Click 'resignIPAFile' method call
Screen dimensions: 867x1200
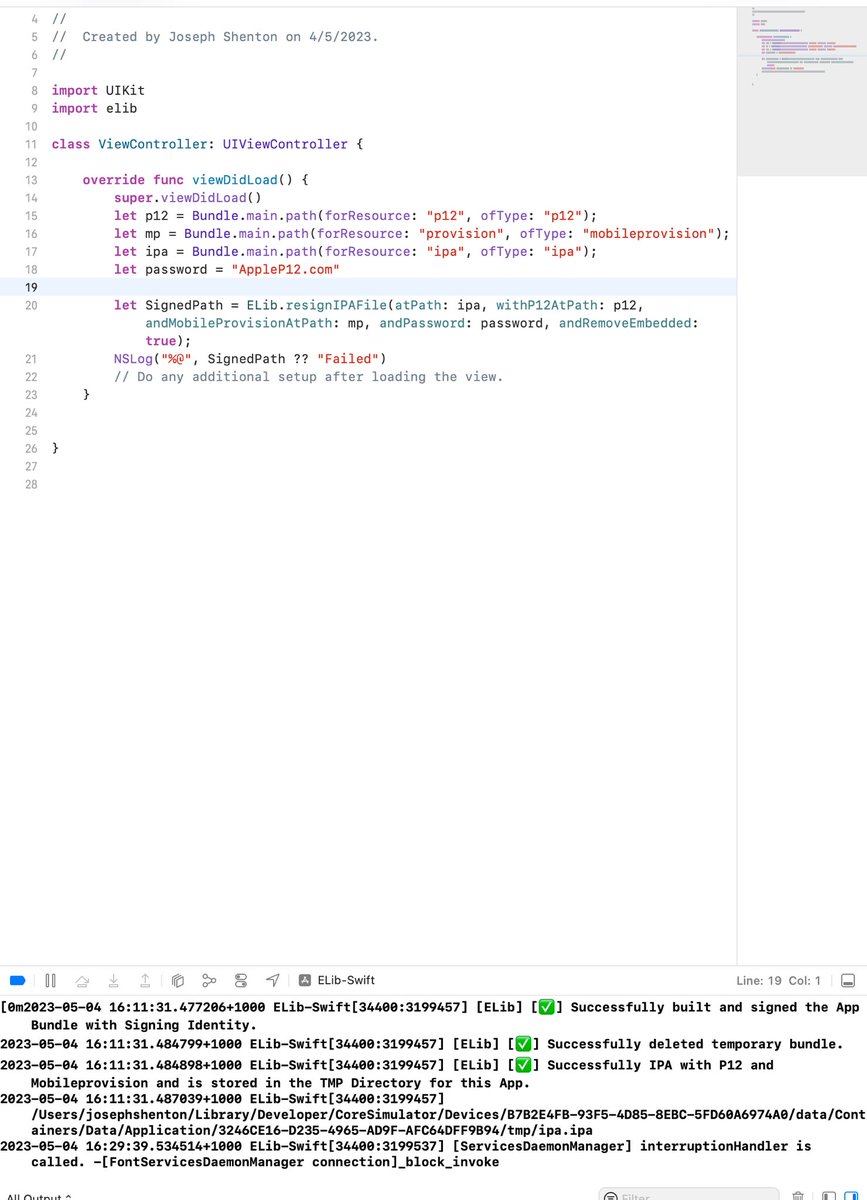(338, 305)
